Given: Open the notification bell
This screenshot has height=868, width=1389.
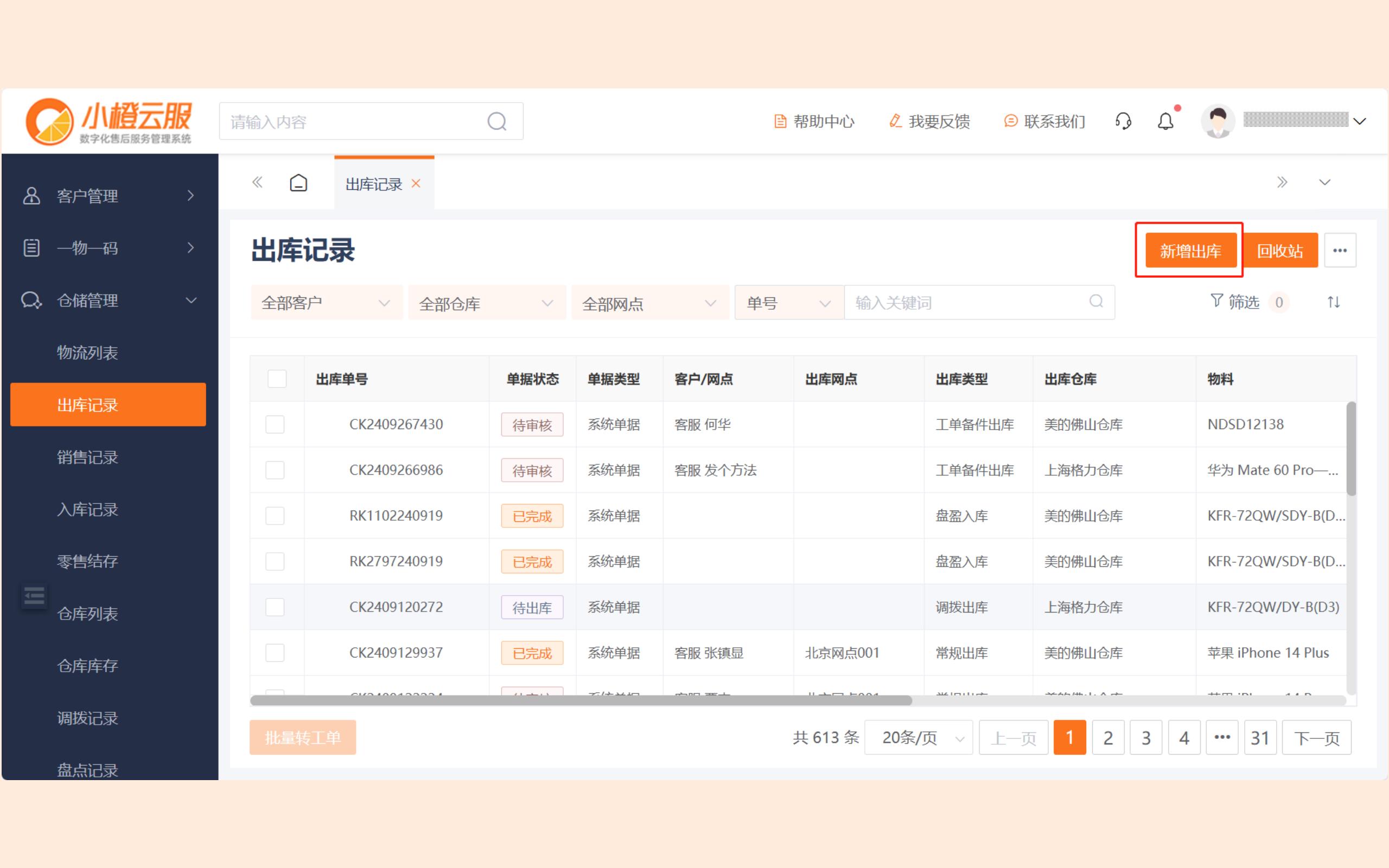Looking at the screenshot, I should click(1165, 121).
